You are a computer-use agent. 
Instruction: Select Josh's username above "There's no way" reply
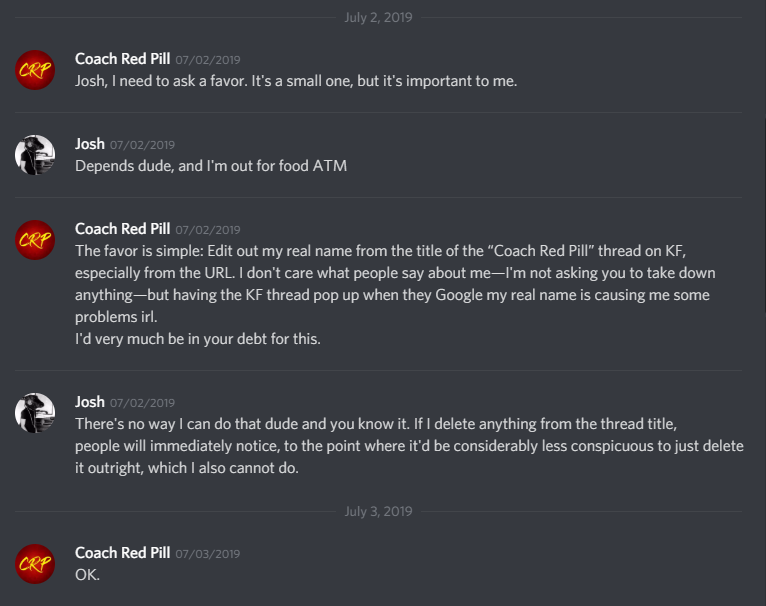click(x=90, y=401)
